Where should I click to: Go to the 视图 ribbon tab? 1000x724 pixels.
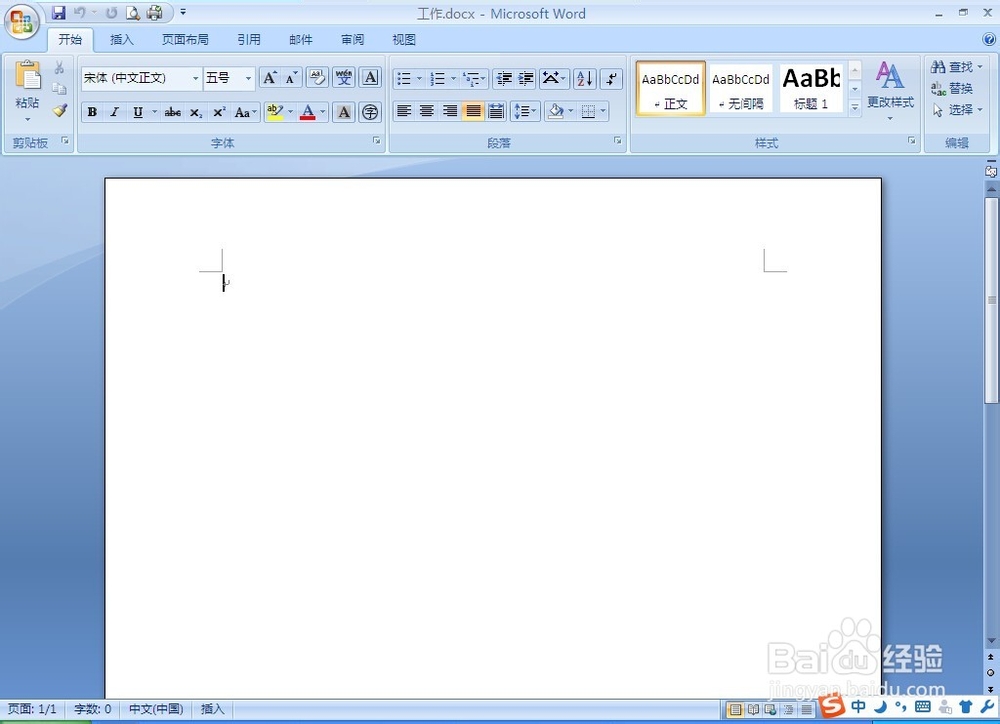pos(404,40)
